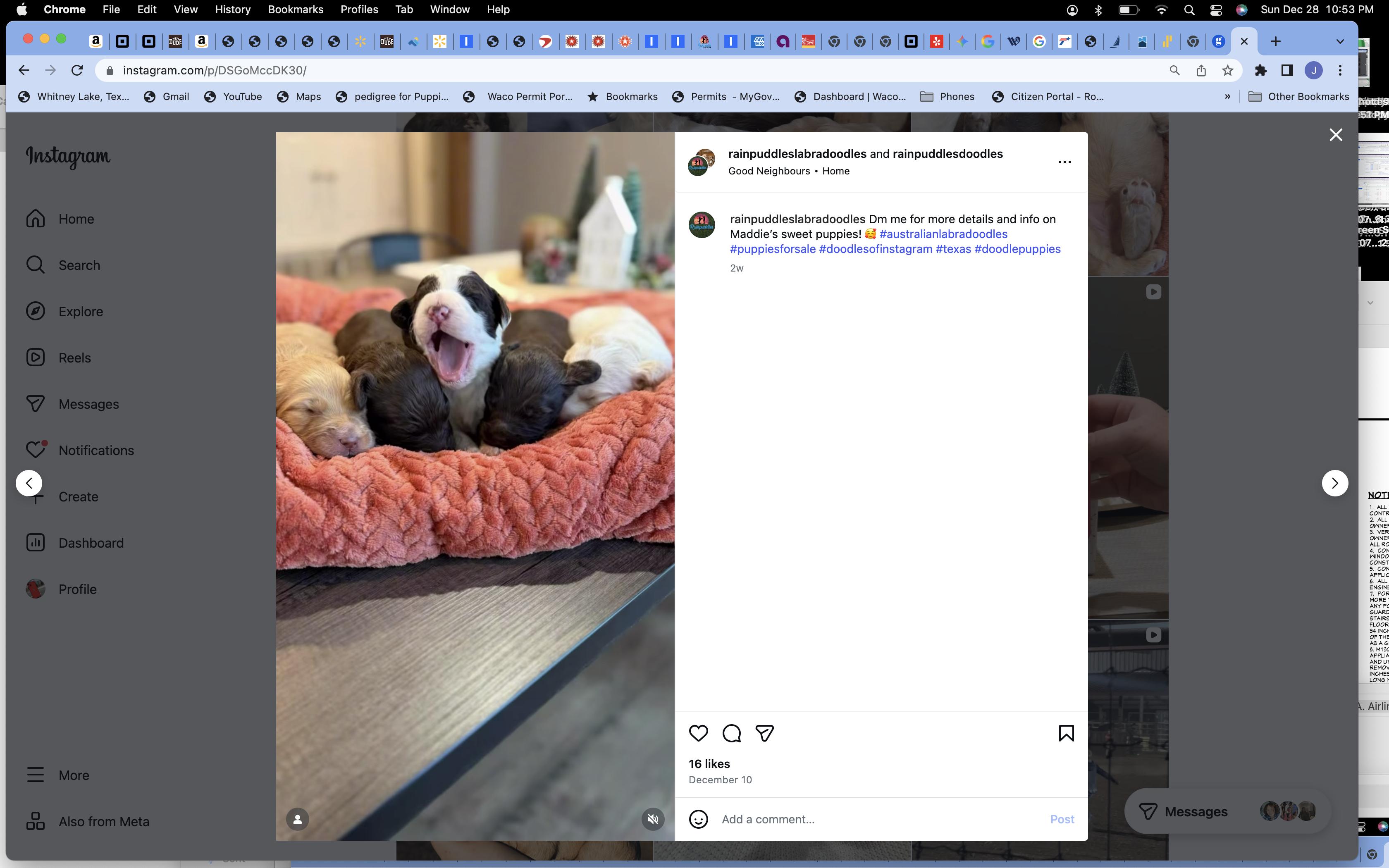Show hidden bookmarks with the double chevron
Viewport: 1389px width, 868px height.
point(1227,96)
